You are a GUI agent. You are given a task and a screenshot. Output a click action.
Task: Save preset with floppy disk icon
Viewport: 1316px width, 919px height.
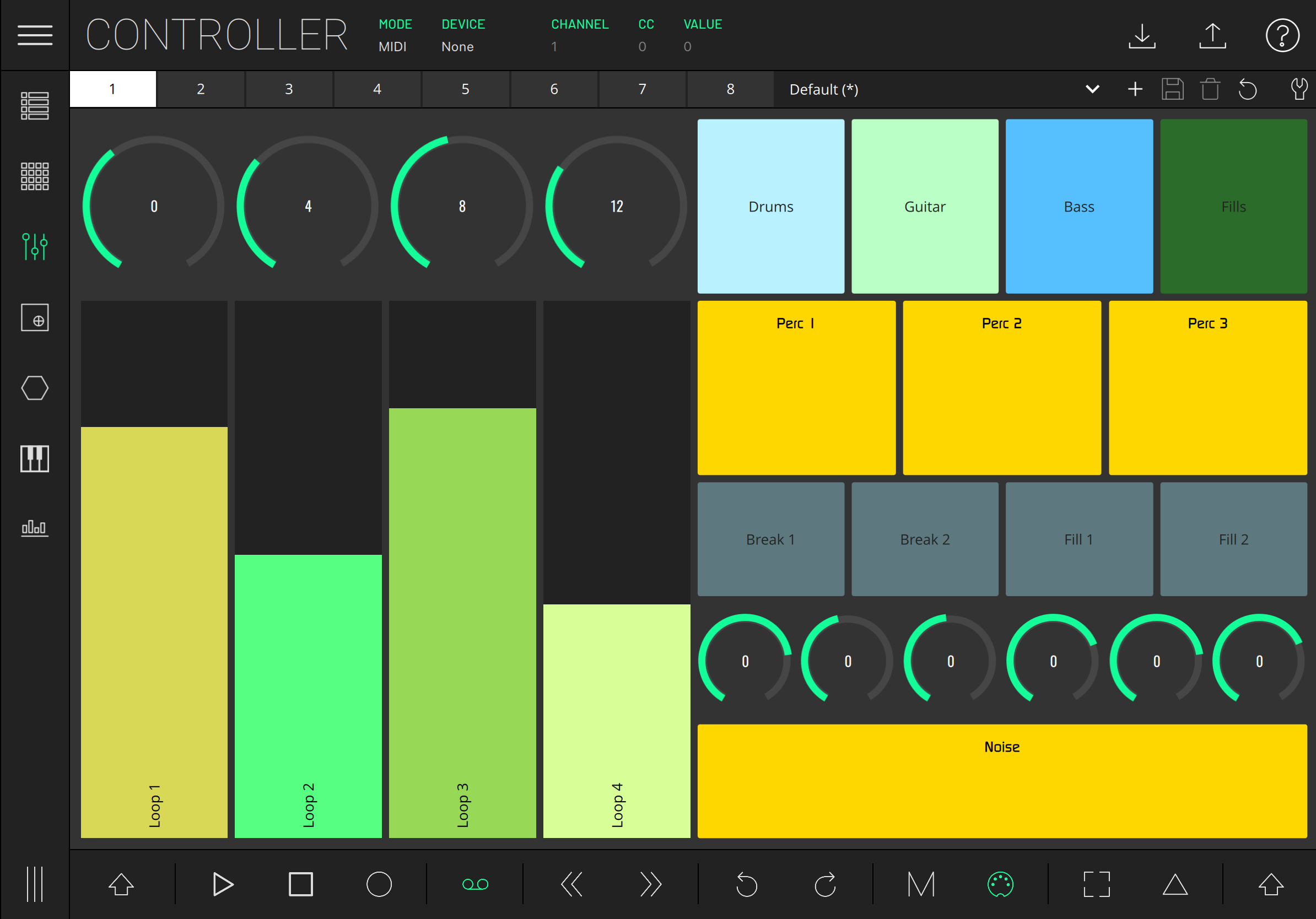(1172, 89)
